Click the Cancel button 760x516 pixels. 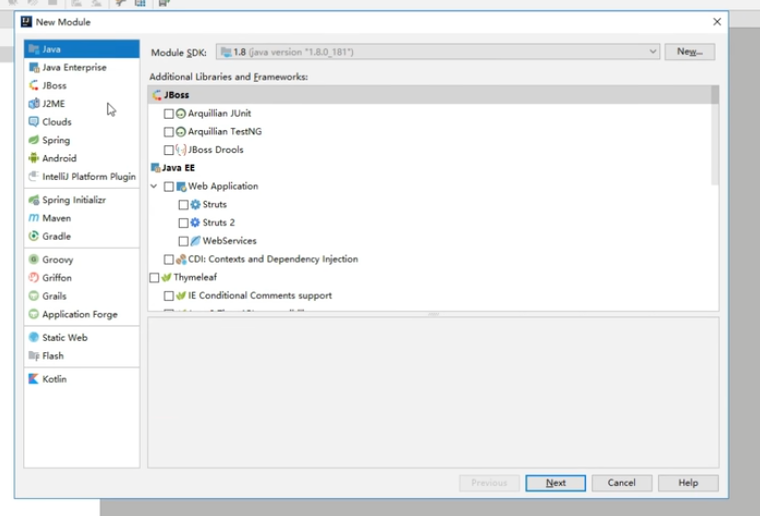[621, 483]
